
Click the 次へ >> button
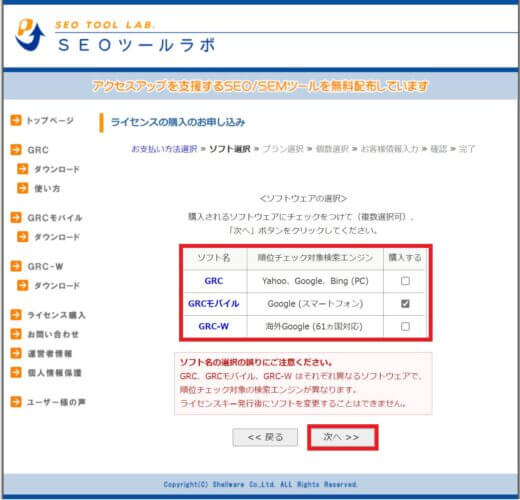pyautogui.click(x=342, y=437)
